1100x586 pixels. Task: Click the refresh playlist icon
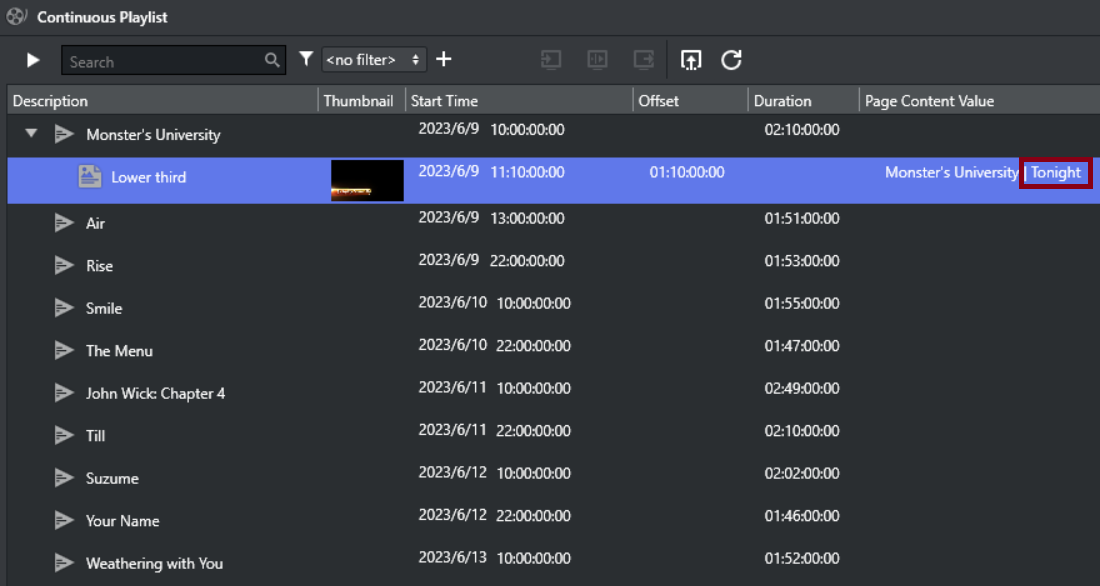(731, 60)
